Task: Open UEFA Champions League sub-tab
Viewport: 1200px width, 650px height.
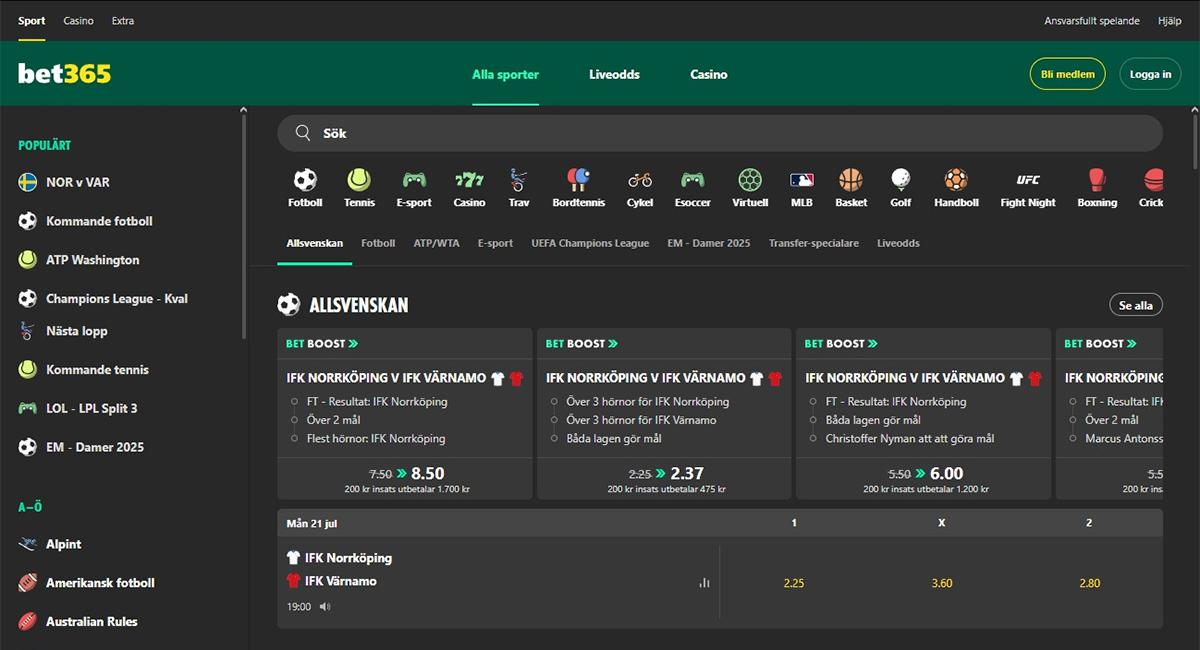Action: tap(590, 243)
